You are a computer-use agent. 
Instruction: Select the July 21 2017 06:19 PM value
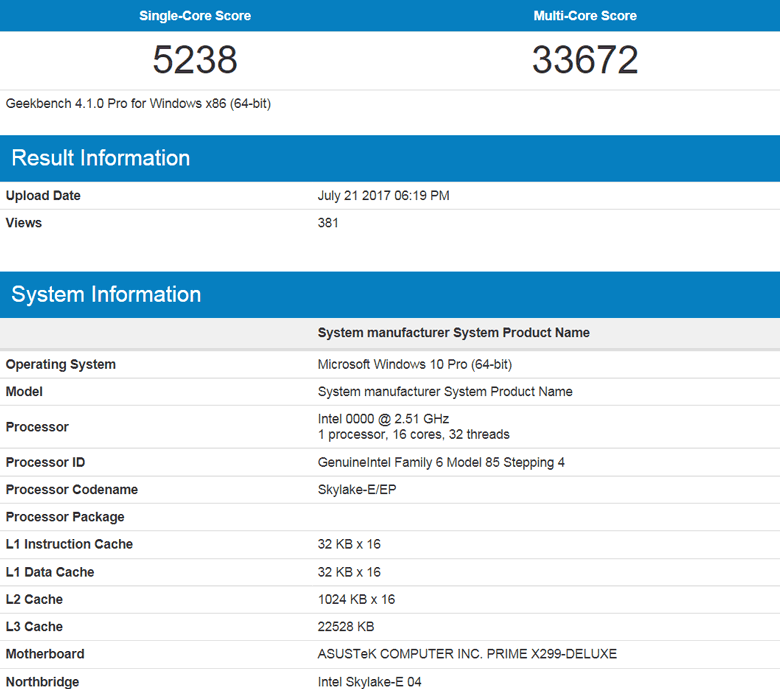pyautogui.click(x=383, y=196)
